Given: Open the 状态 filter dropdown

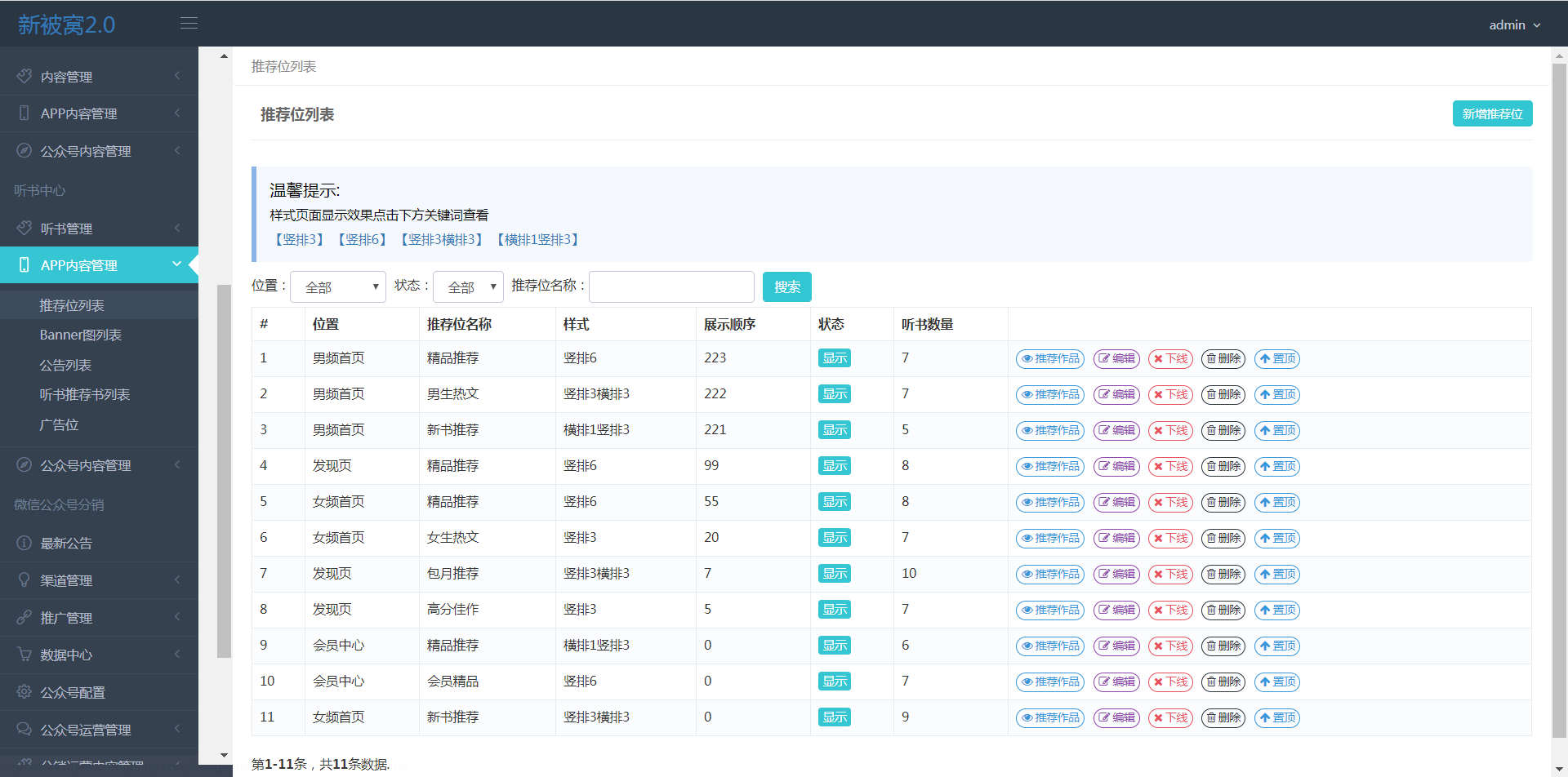Looking at the screenshot, I should (x=468, y=287).
